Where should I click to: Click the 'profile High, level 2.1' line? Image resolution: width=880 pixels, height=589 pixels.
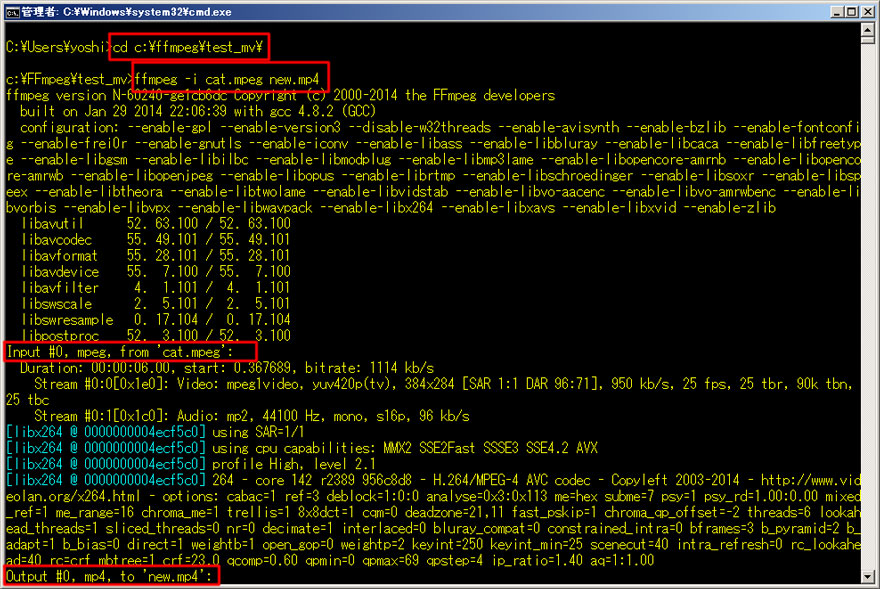point(191,464)
